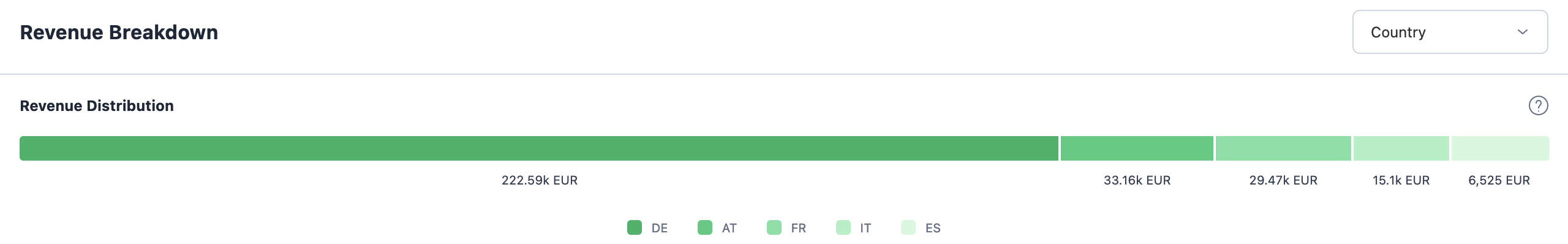Click the IT legend color swatch
The width and height of the screenshot is (1568, 244).
[843, 227]
